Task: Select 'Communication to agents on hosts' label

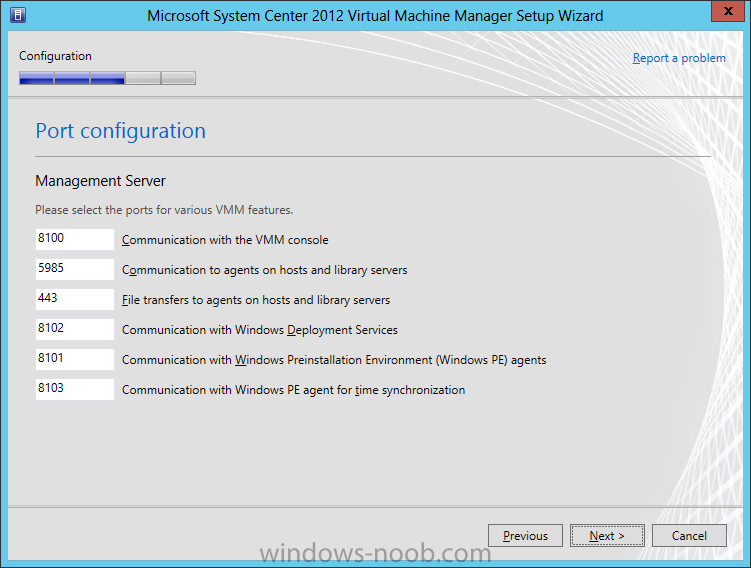Action: click(264, 270)
